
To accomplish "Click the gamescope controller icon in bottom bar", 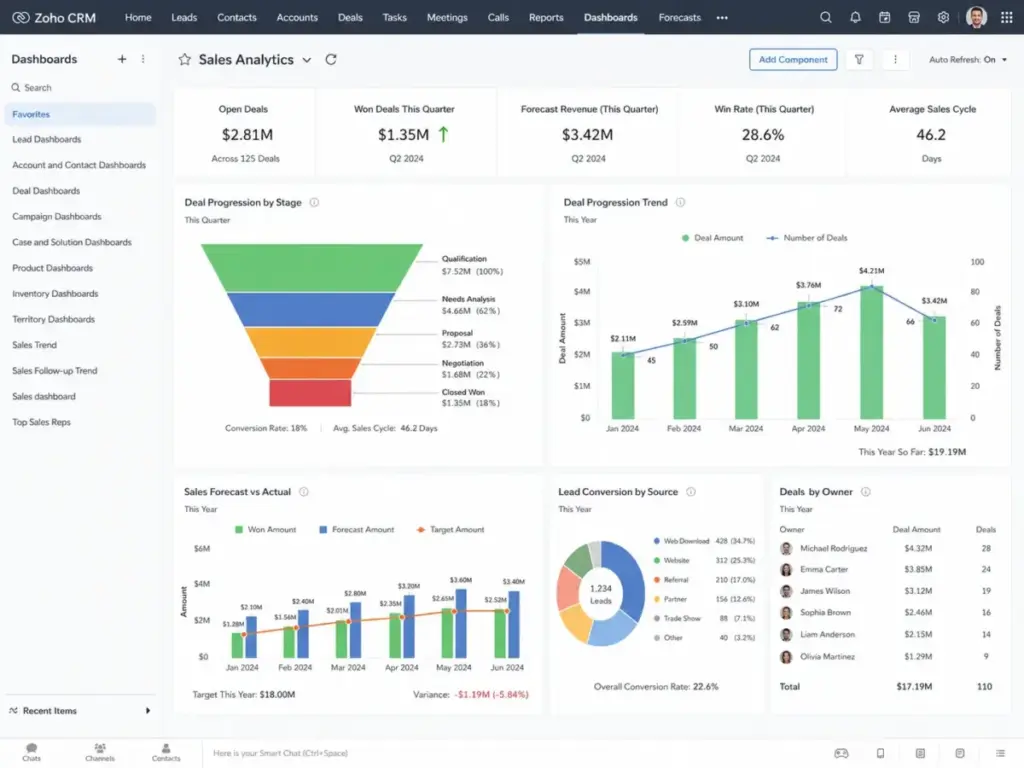I will 841,753.
